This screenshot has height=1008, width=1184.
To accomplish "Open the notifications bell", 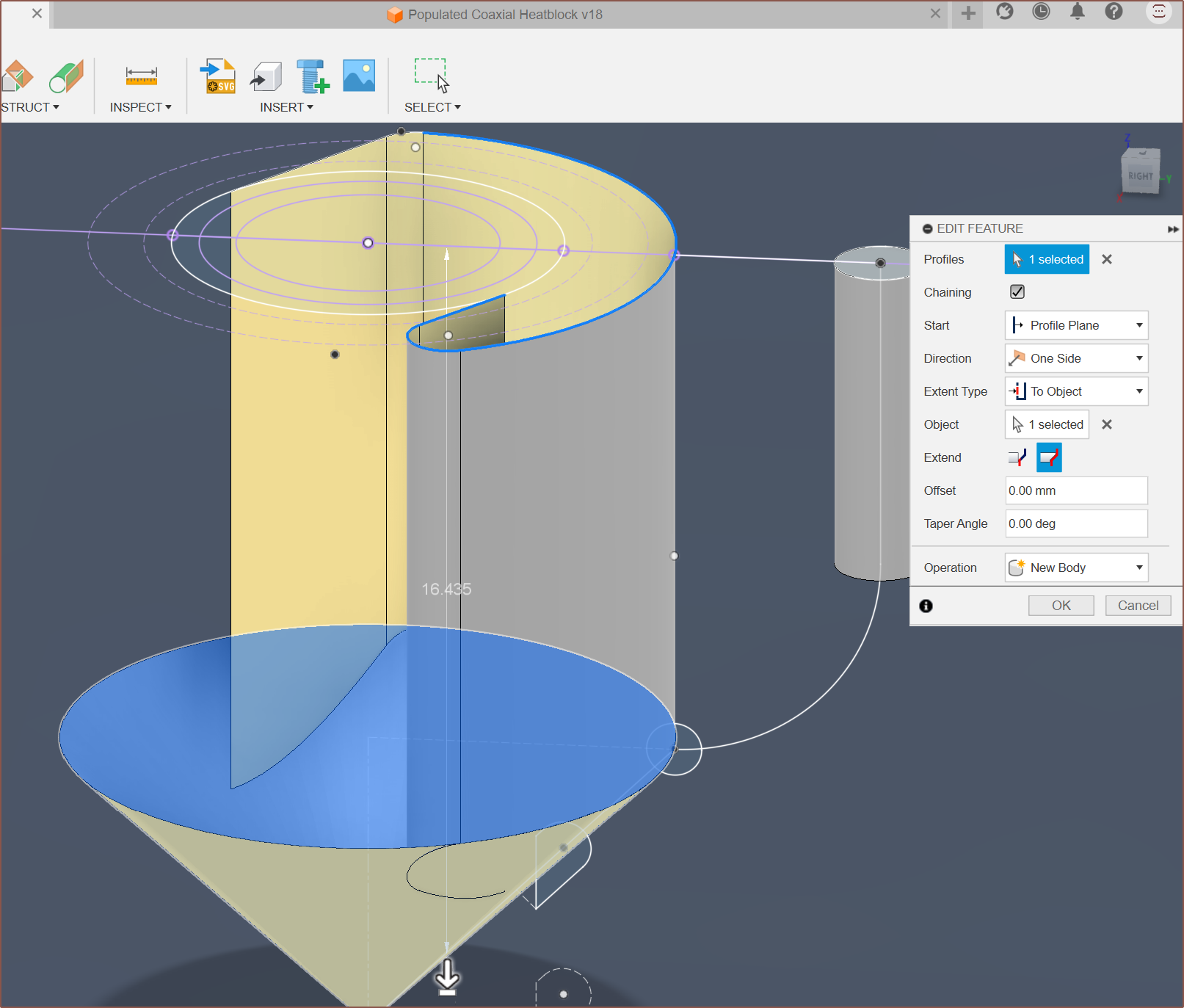I will point(1077,12).
